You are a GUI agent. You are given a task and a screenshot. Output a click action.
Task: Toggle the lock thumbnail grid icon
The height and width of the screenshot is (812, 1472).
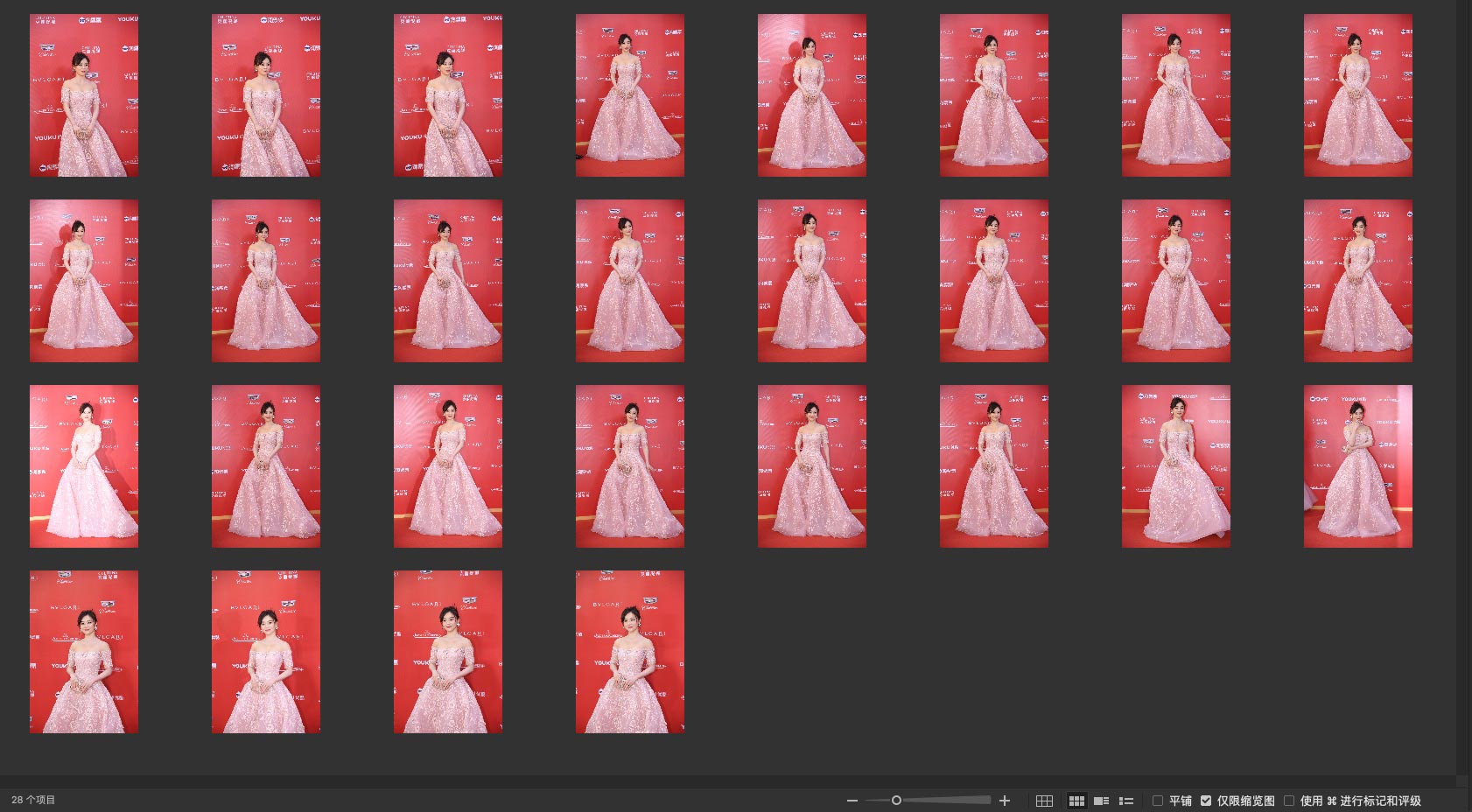(1044, 801)
